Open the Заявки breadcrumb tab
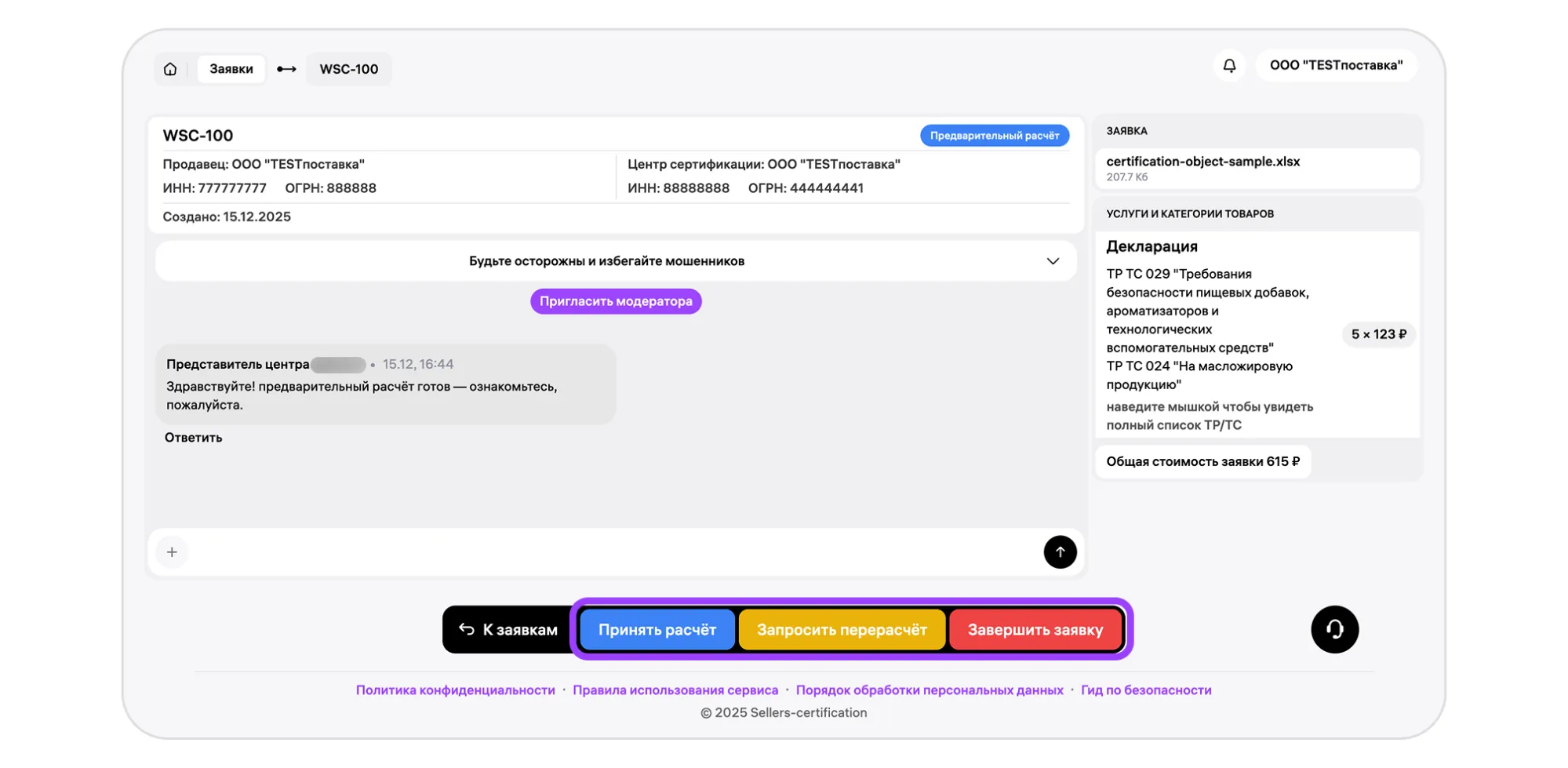This screenshot has width=1568, height=768. pyautogui.click(x=231, y=69)
